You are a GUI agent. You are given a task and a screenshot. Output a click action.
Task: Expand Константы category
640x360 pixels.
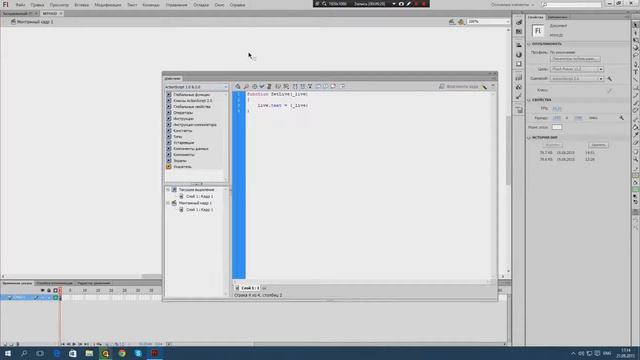[169, 131]
